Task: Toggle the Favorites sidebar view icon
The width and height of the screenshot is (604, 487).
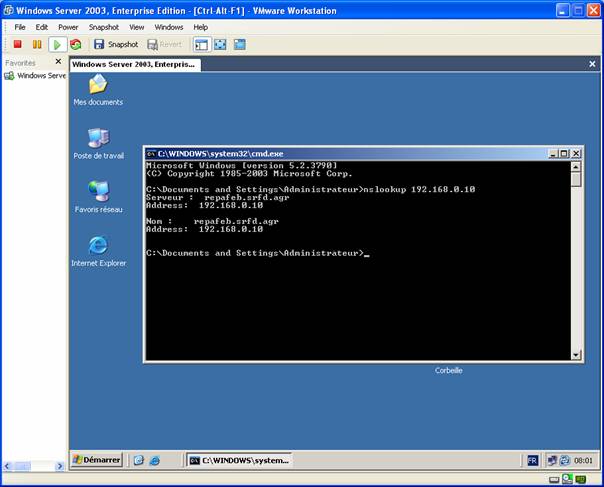Action: pos(201,45)
